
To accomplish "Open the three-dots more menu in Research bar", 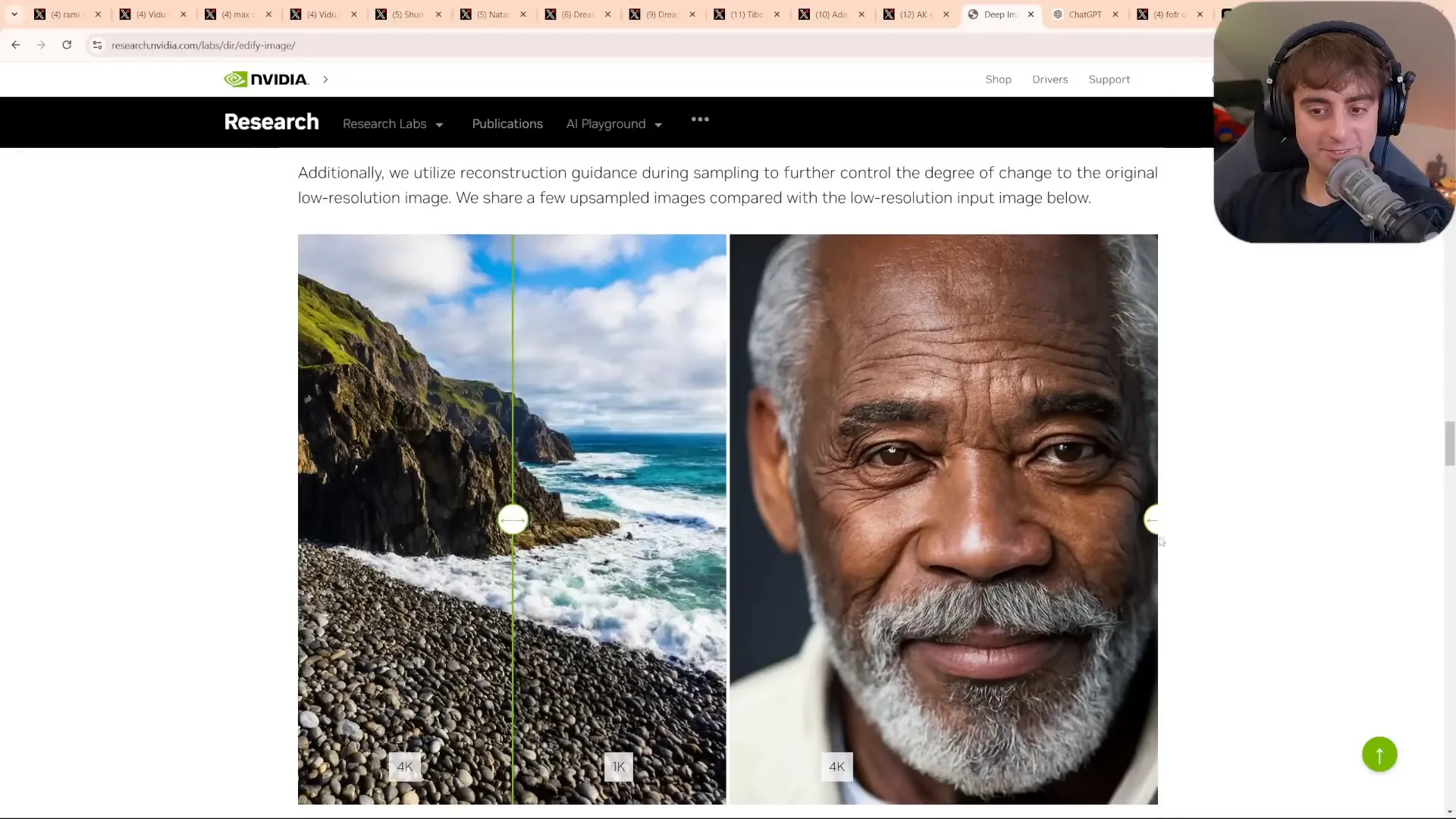I will tap(700, 119).
